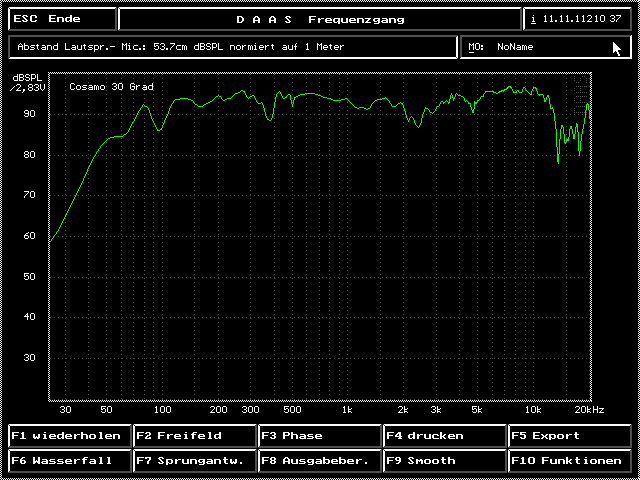Click the DAAS Frequenzgang title bar
This screenshot has height=480, width=640.
[x=320, y=19]
